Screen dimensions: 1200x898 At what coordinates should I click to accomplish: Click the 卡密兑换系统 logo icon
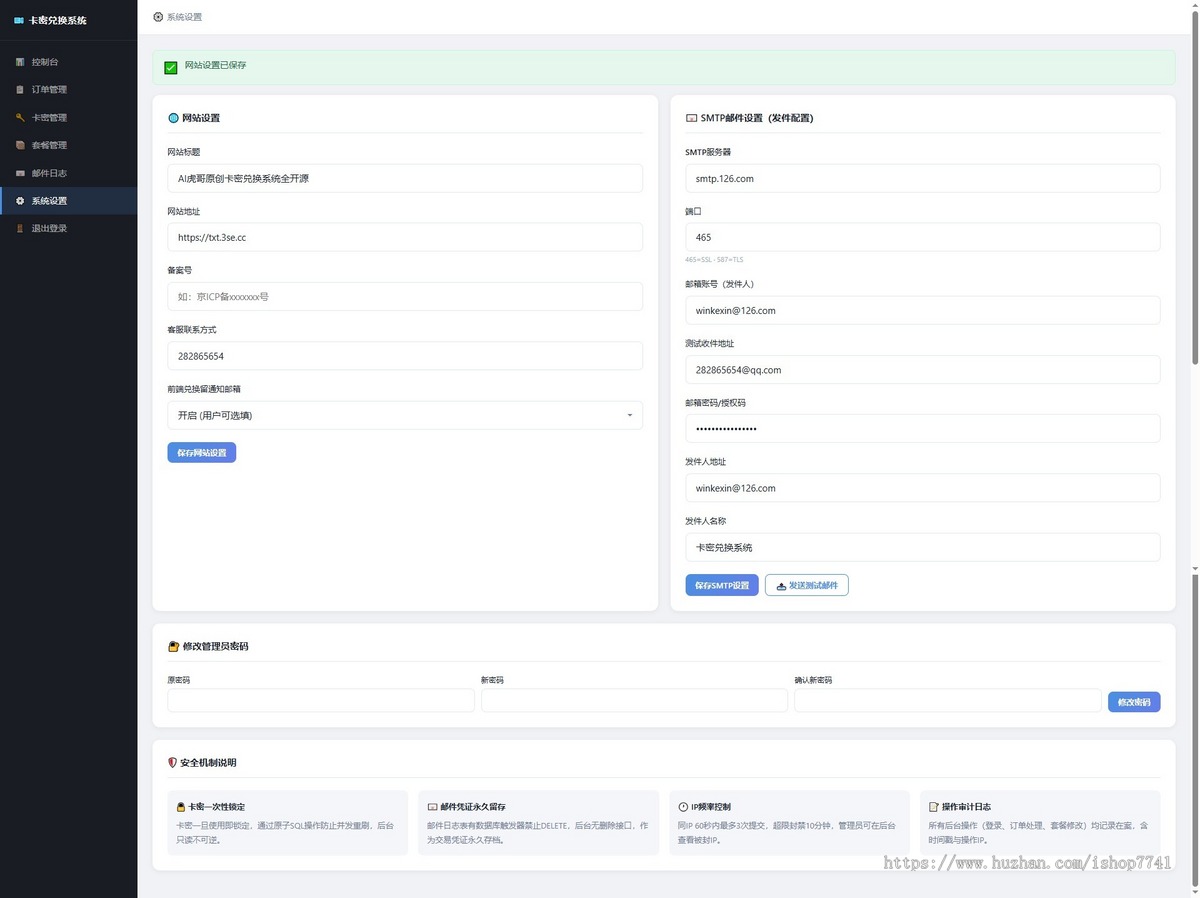tap(19, 20)
